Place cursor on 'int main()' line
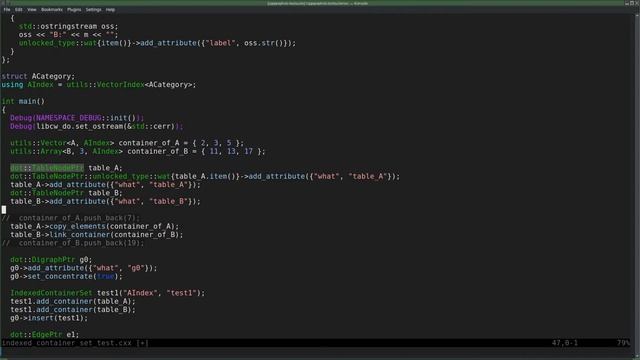The image size is (640, 360). tap(23, 101)
